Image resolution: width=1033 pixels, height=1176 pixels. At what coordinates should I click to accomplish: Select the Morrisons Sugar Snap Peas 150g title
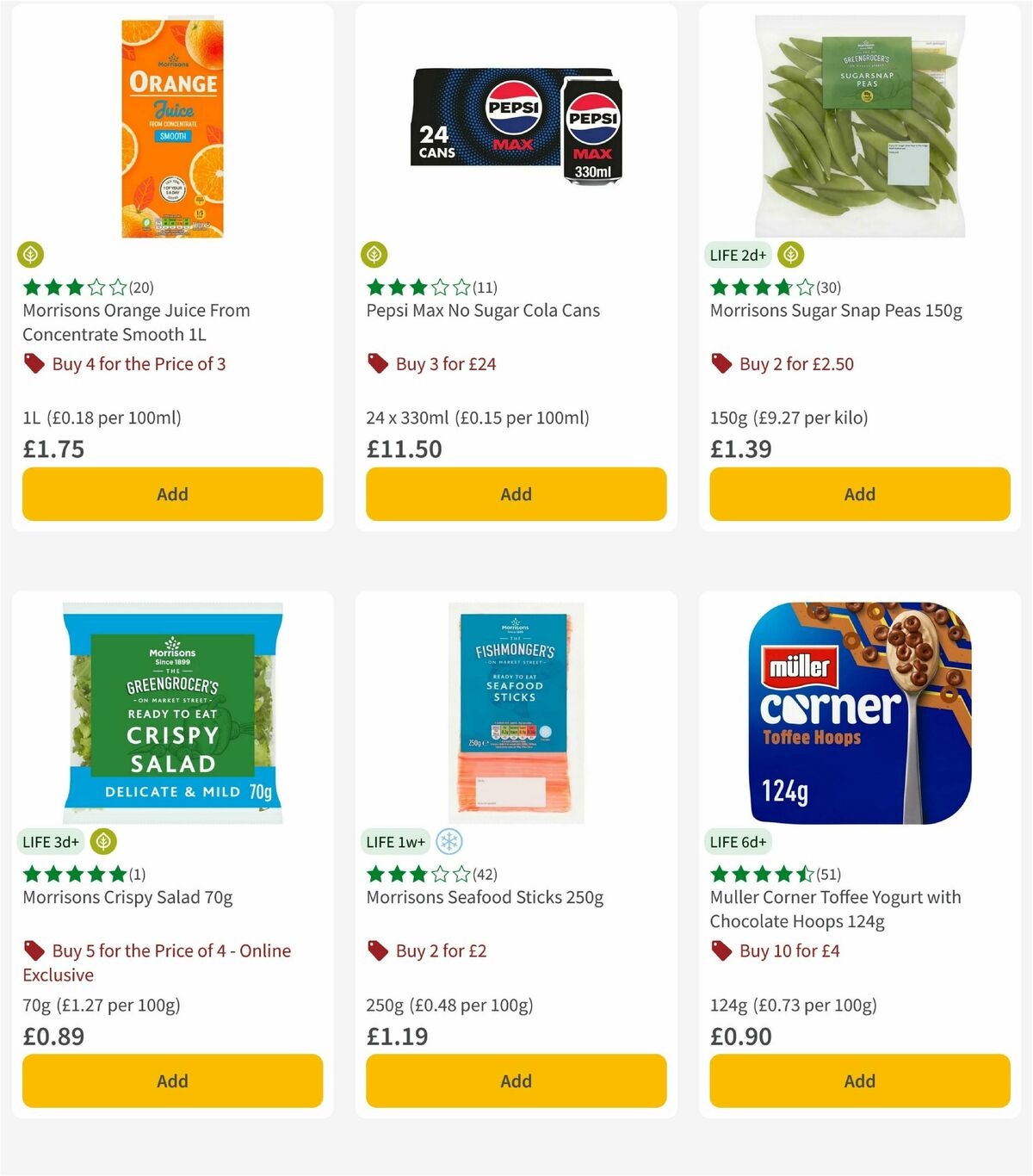[837, 311]
